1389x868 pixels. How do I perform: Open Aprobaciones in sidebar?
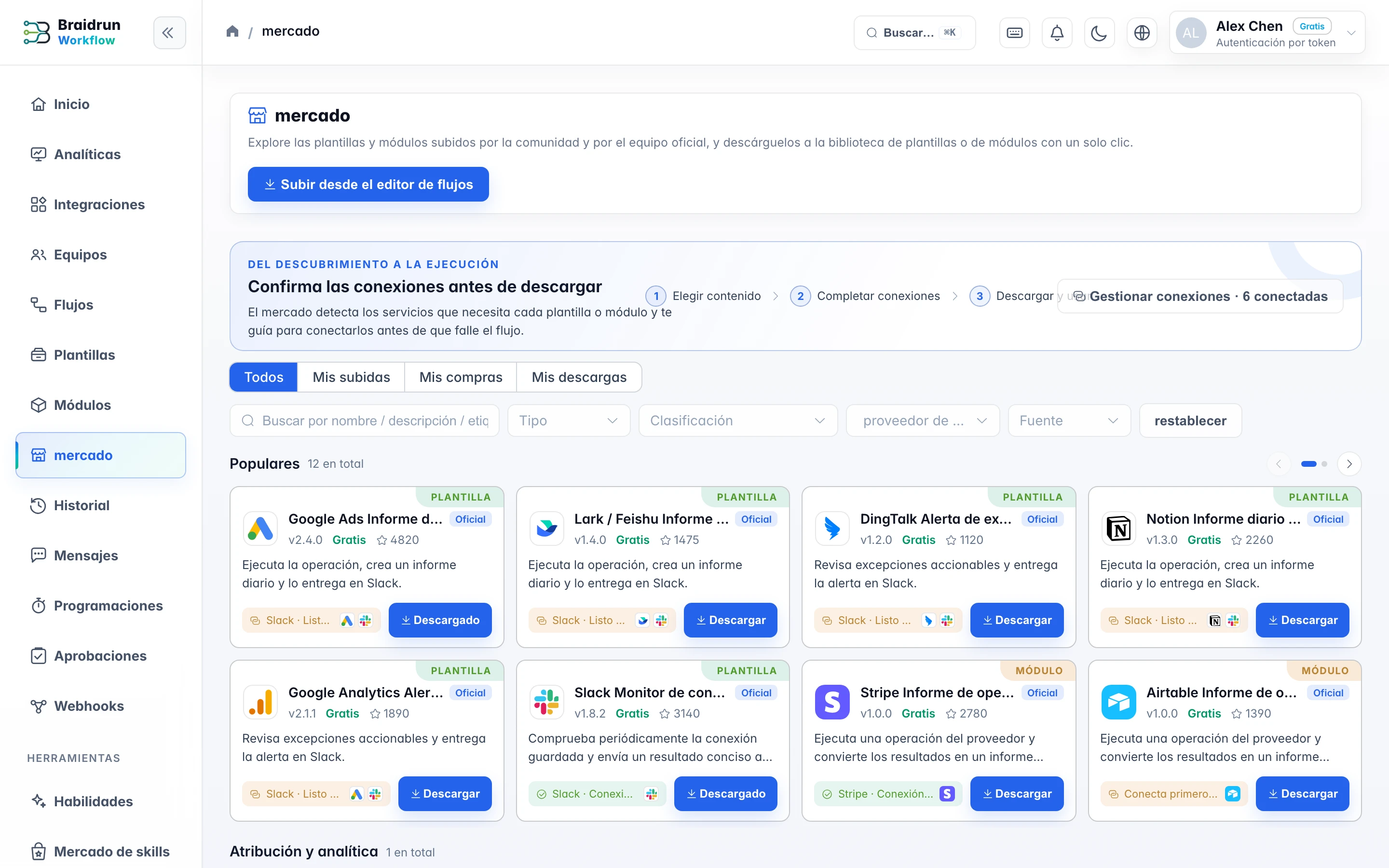(x=100, y=656)
